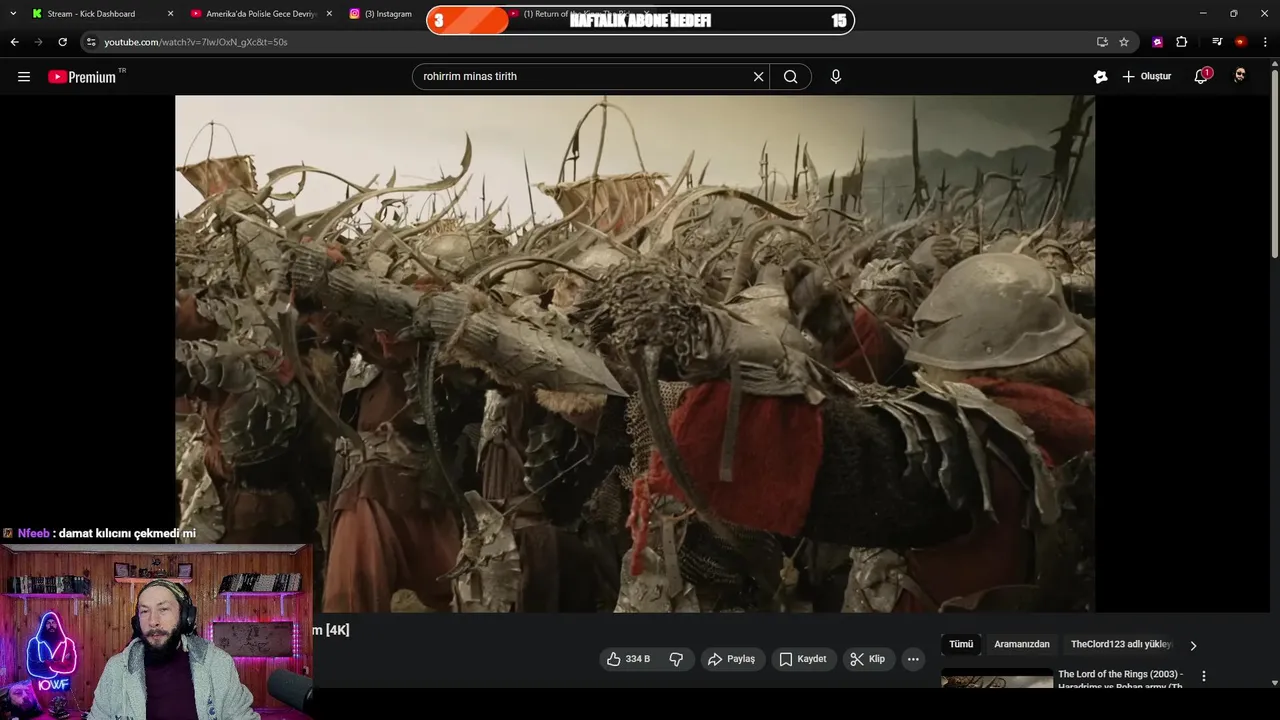Open the browser extensions puzzle icon

pyautogui.click(x=1181, y=42)
